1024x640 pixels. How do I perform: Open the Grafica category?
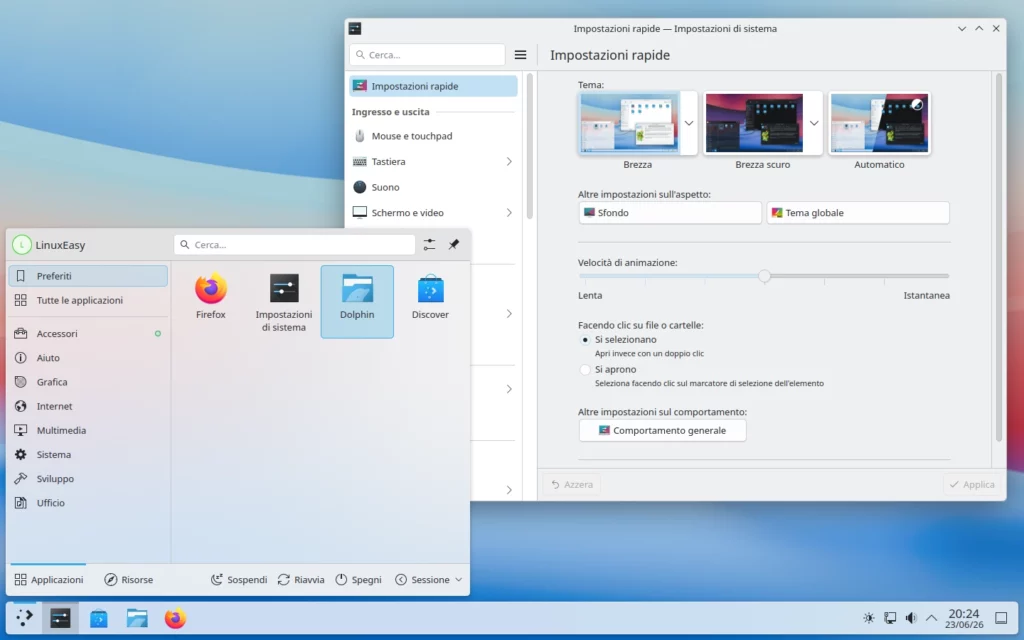coord(88,382)
